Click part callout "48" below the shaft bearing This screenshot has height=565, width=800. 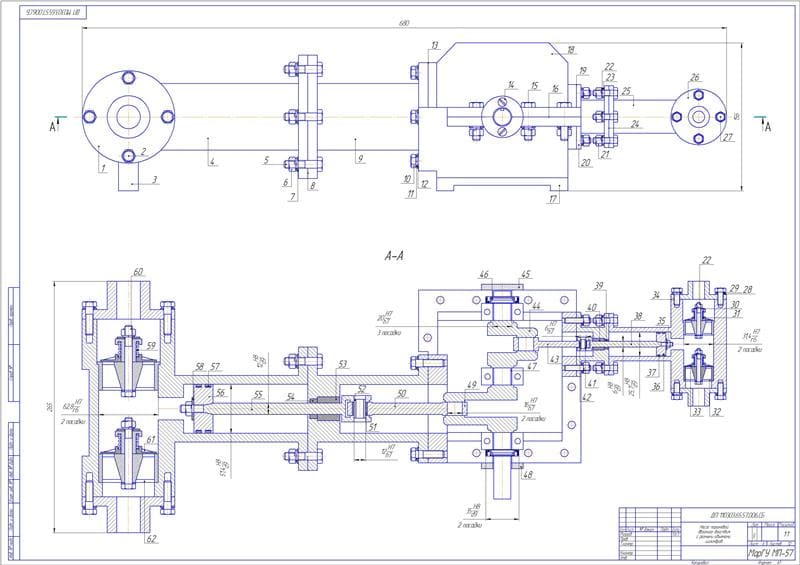(x=528, y=475)
